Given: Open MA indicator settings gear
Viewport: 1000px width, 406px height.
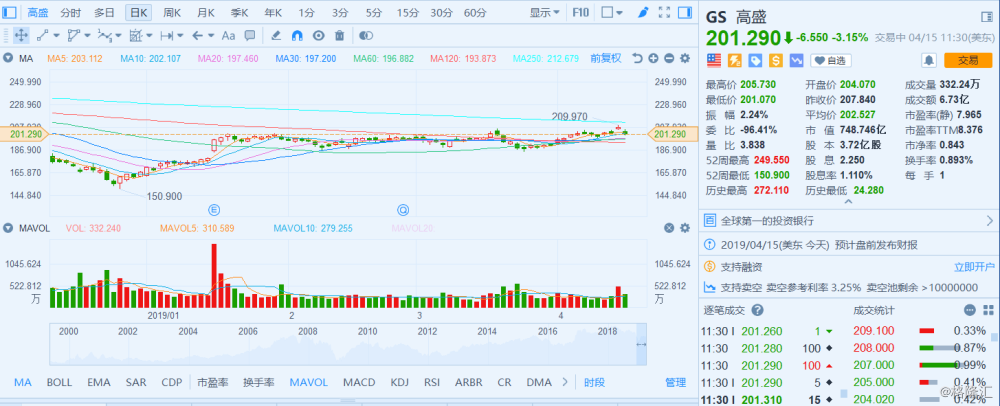Looking at the screenshot, I should pos(685,58).
